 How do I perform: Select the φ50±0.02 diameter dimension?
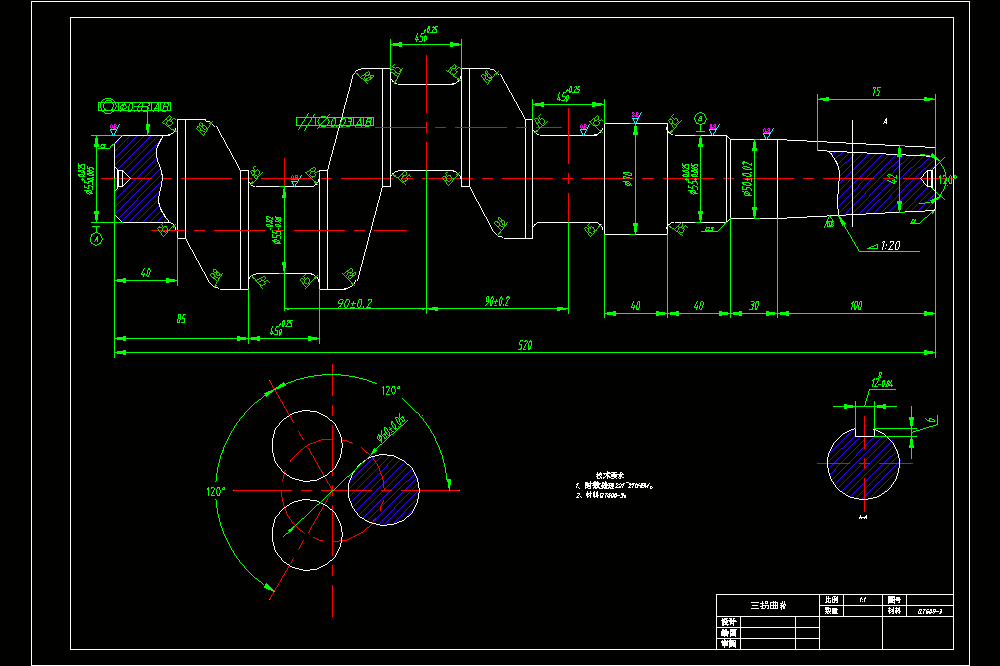pos(747,179)
